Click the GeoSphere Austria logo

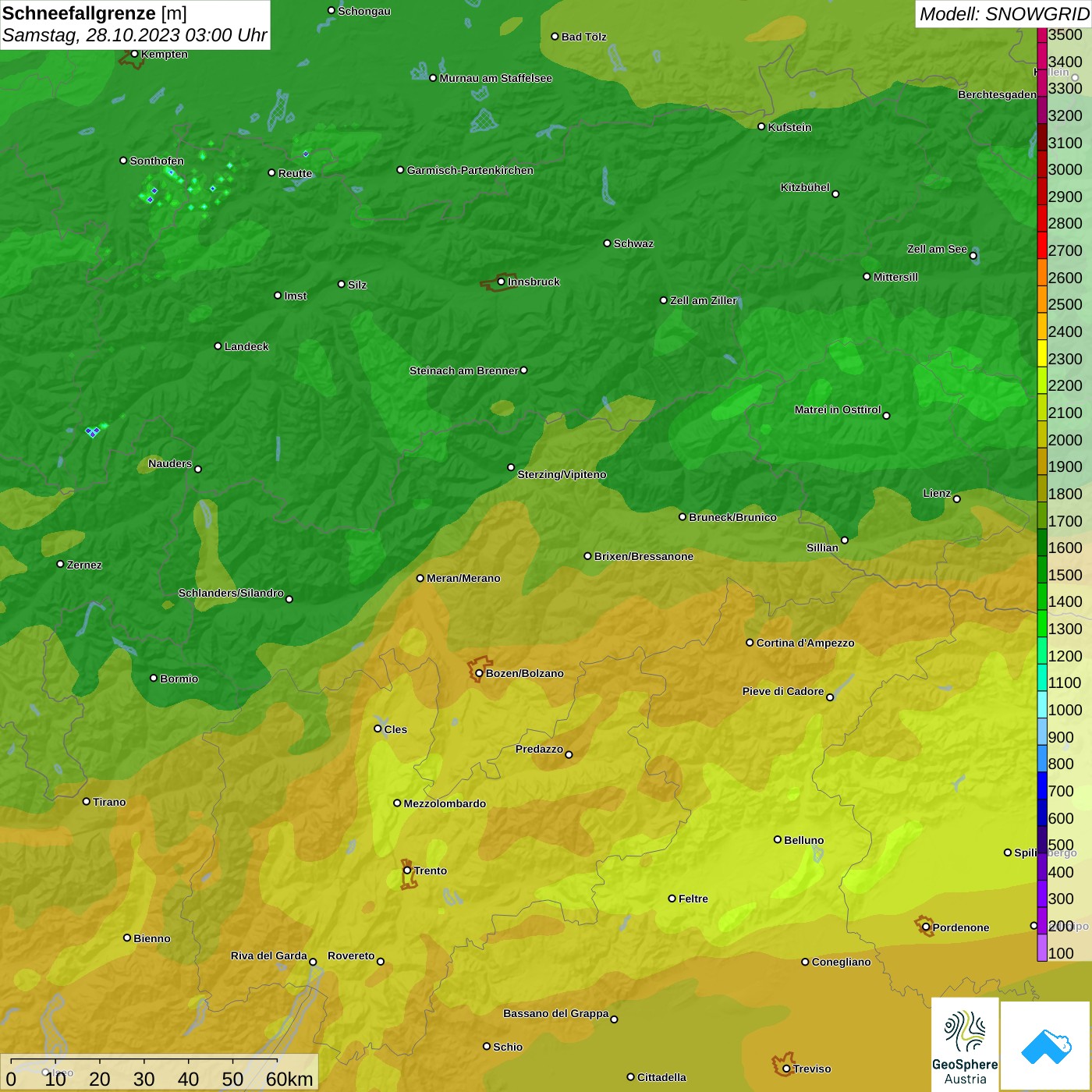(x=965, y=1044)
